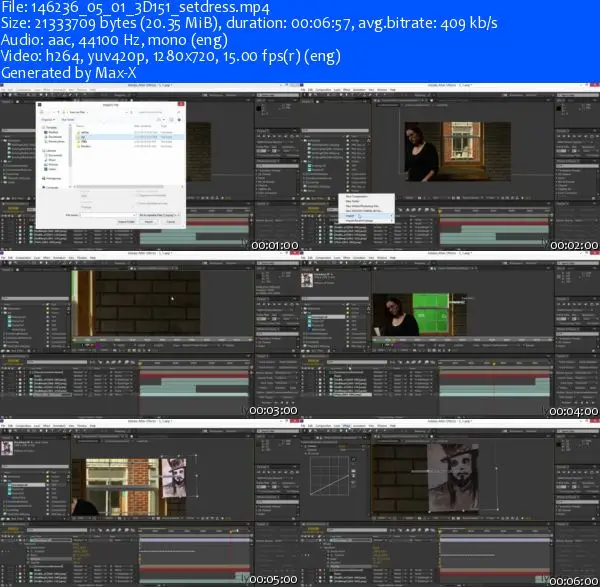The width and height of the screenshot is (600, 587).
Task: Select the Selection tool in 00:02:00 toolbar
Action: pos(303,95)
